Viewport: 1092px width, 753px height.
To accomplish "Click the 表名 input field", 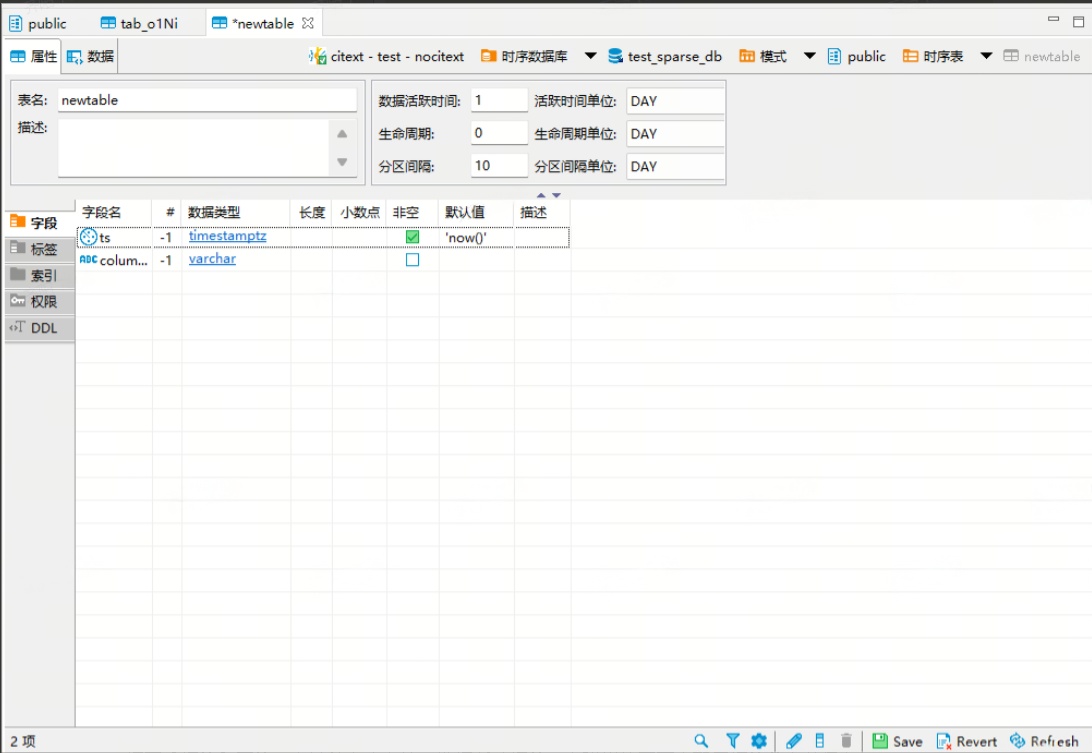I will (207, 100).
